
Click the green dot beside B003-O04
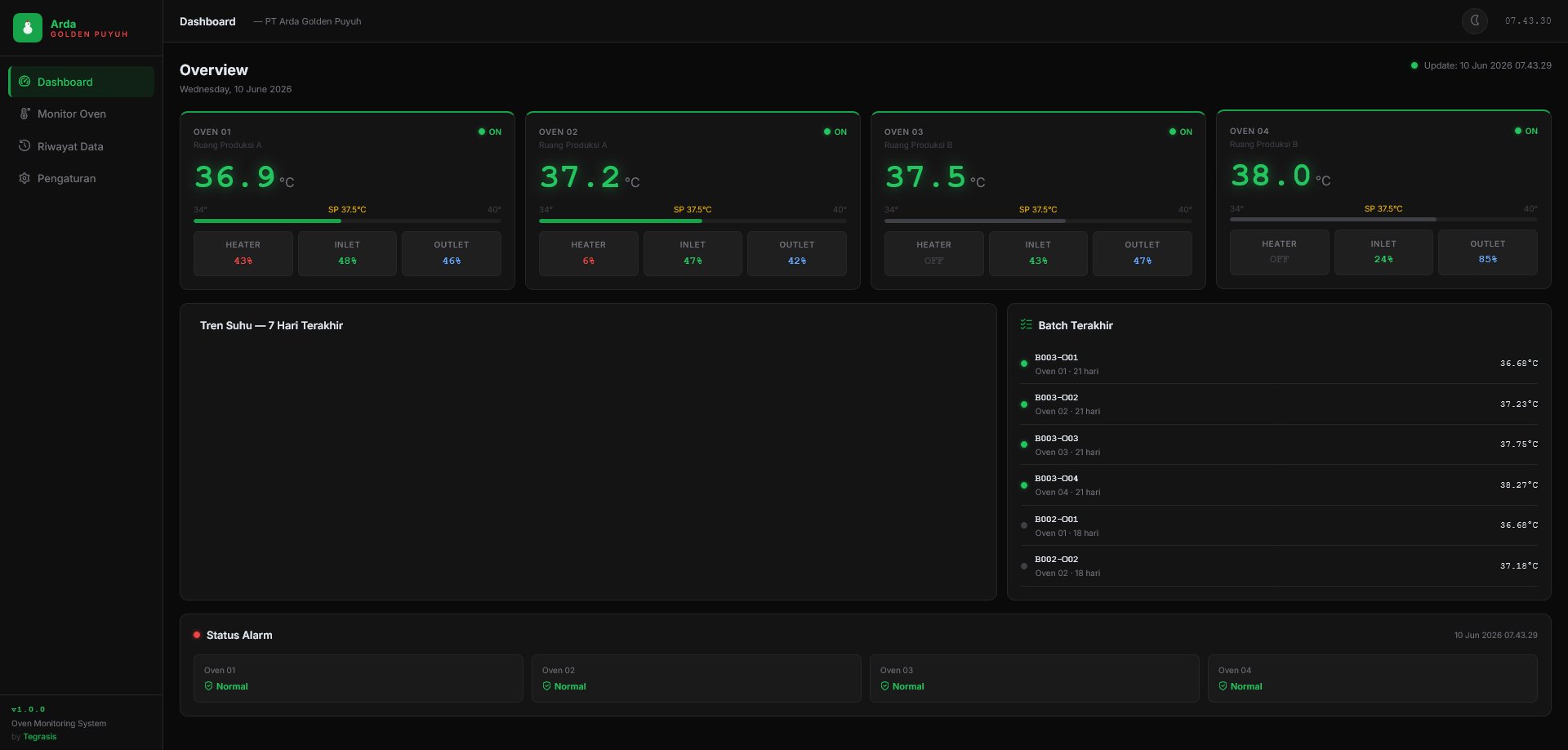click(x=1024, y=485)
